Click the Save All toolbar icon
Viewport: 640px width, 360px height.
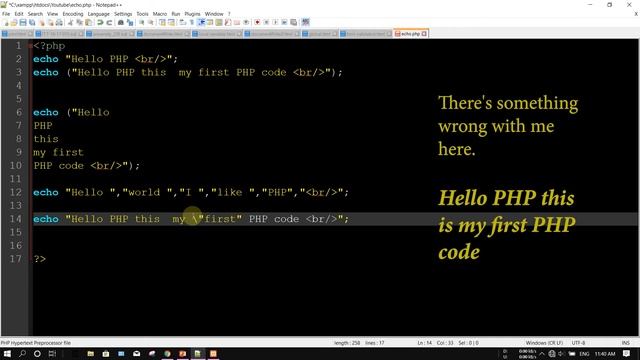click(32, 22)
